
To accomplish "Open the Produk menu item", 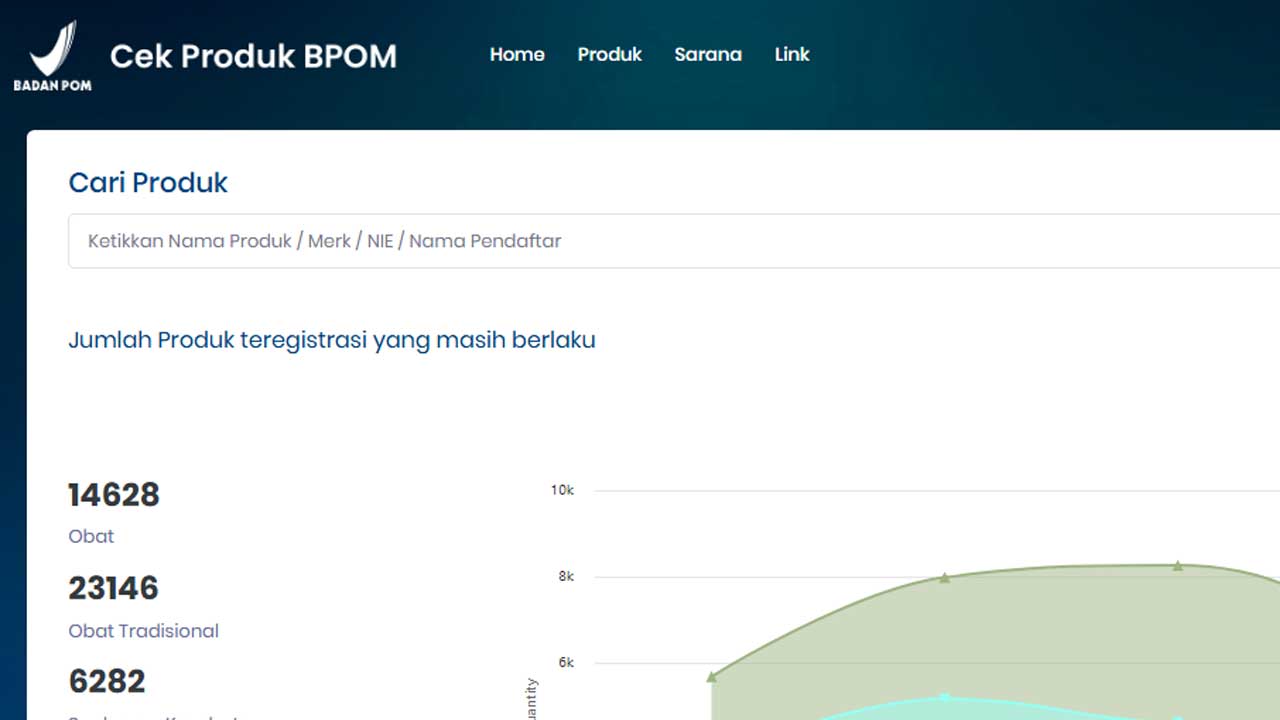I will point(609,55).
